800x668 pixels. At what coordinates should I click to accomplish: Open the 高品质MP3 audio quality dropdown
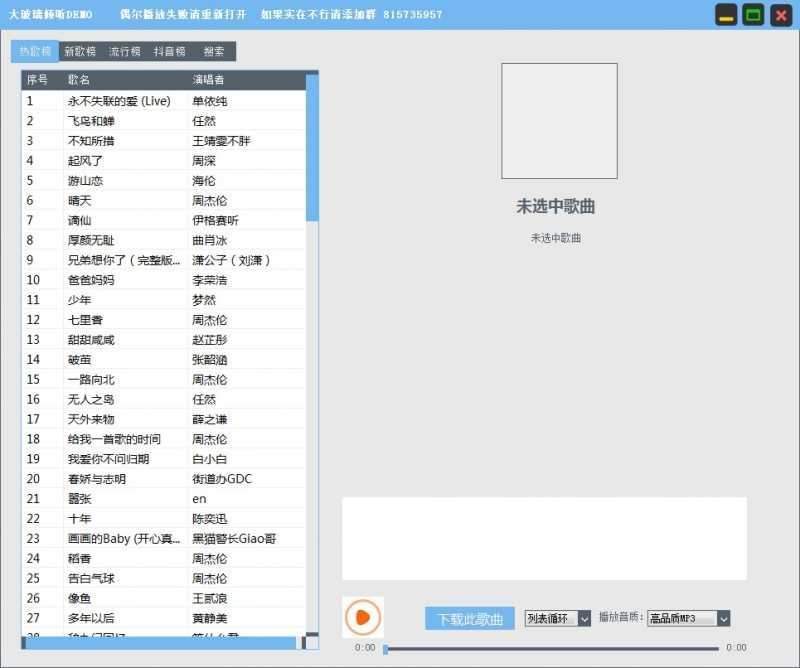pyautogui.click(x=690, y=618)
